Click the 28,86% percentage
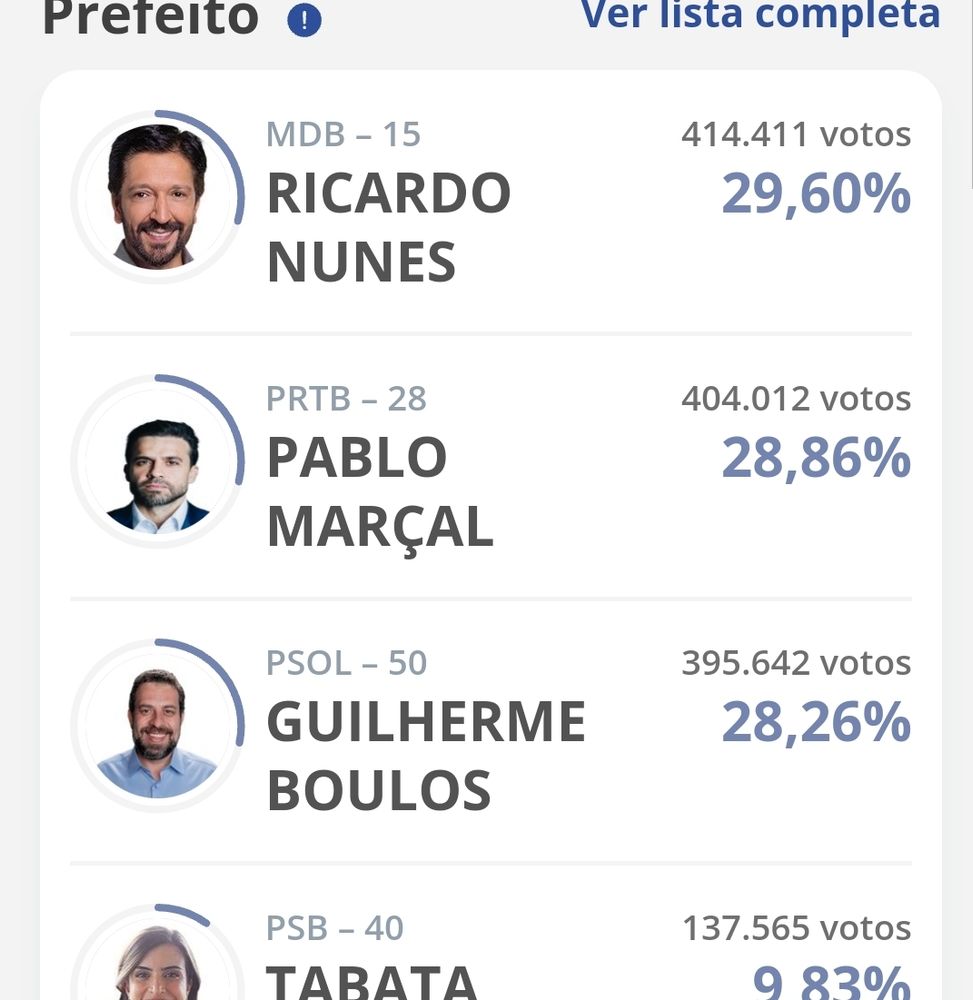Viewport: 973px width, 1000px height. [x=815, y=458]
